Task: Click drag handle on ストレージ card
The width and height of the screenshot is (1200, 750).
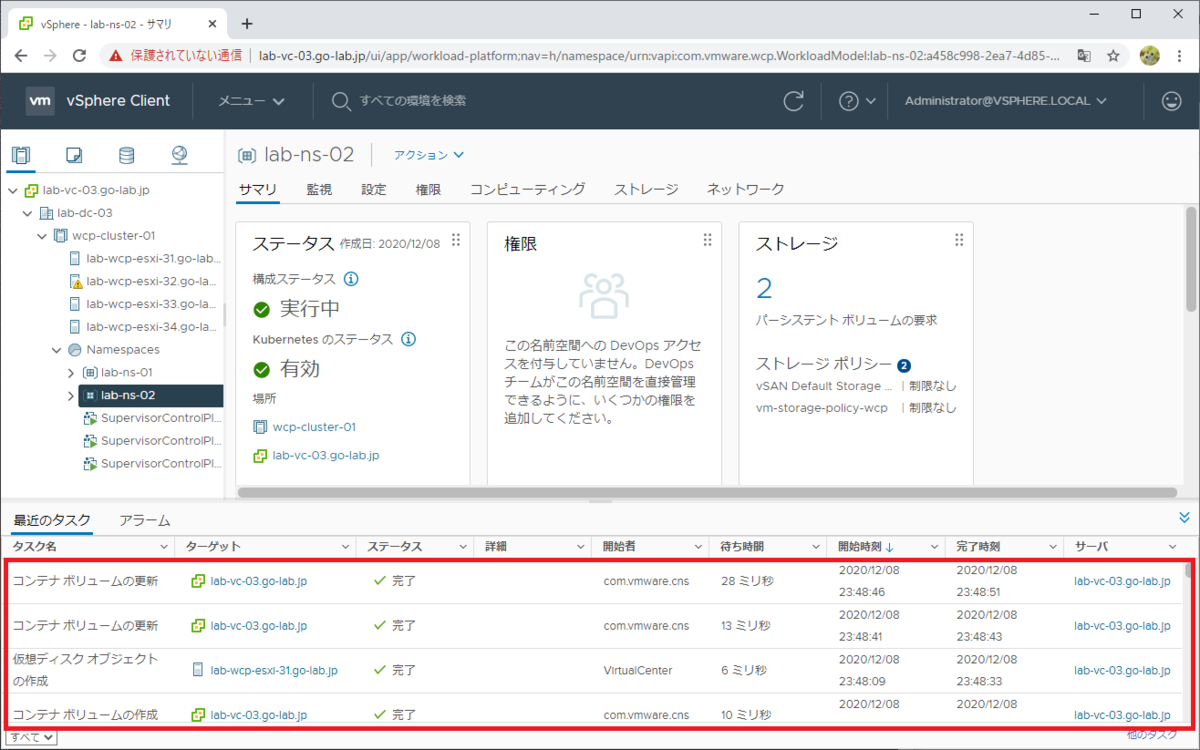Action: click(959, 240)
